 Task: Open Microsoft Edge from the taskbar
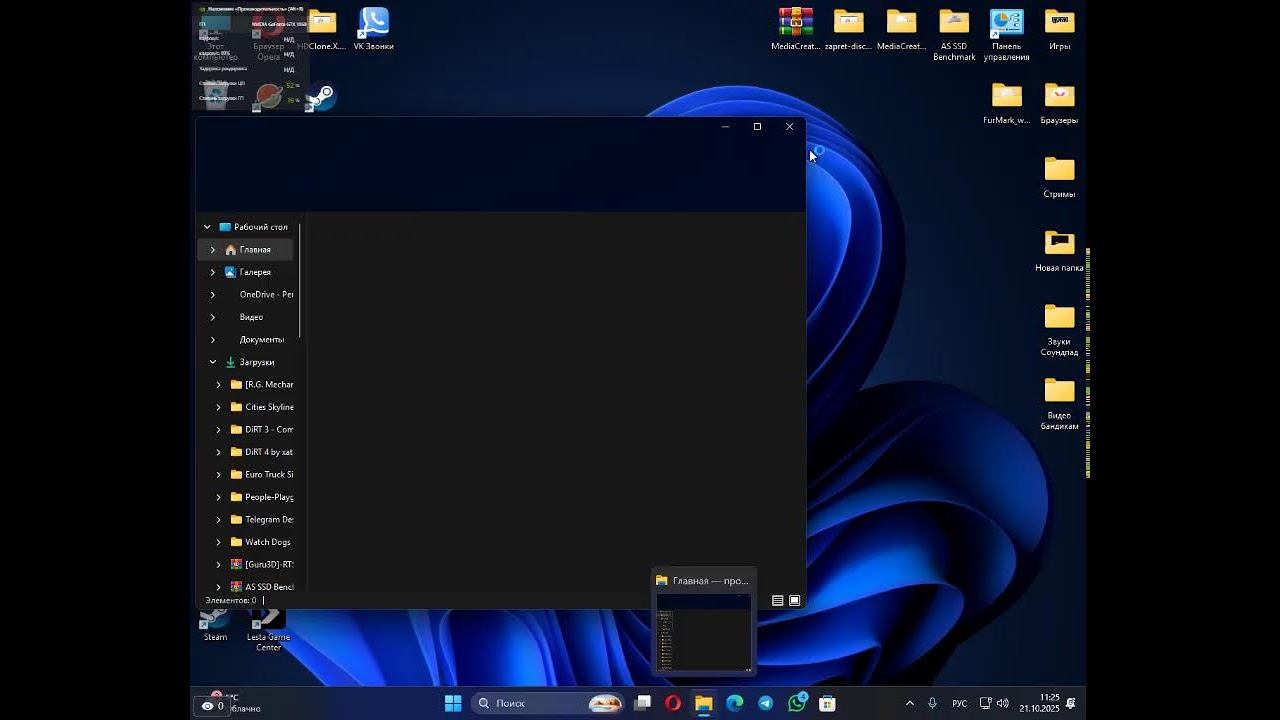(x=735, y=703)
